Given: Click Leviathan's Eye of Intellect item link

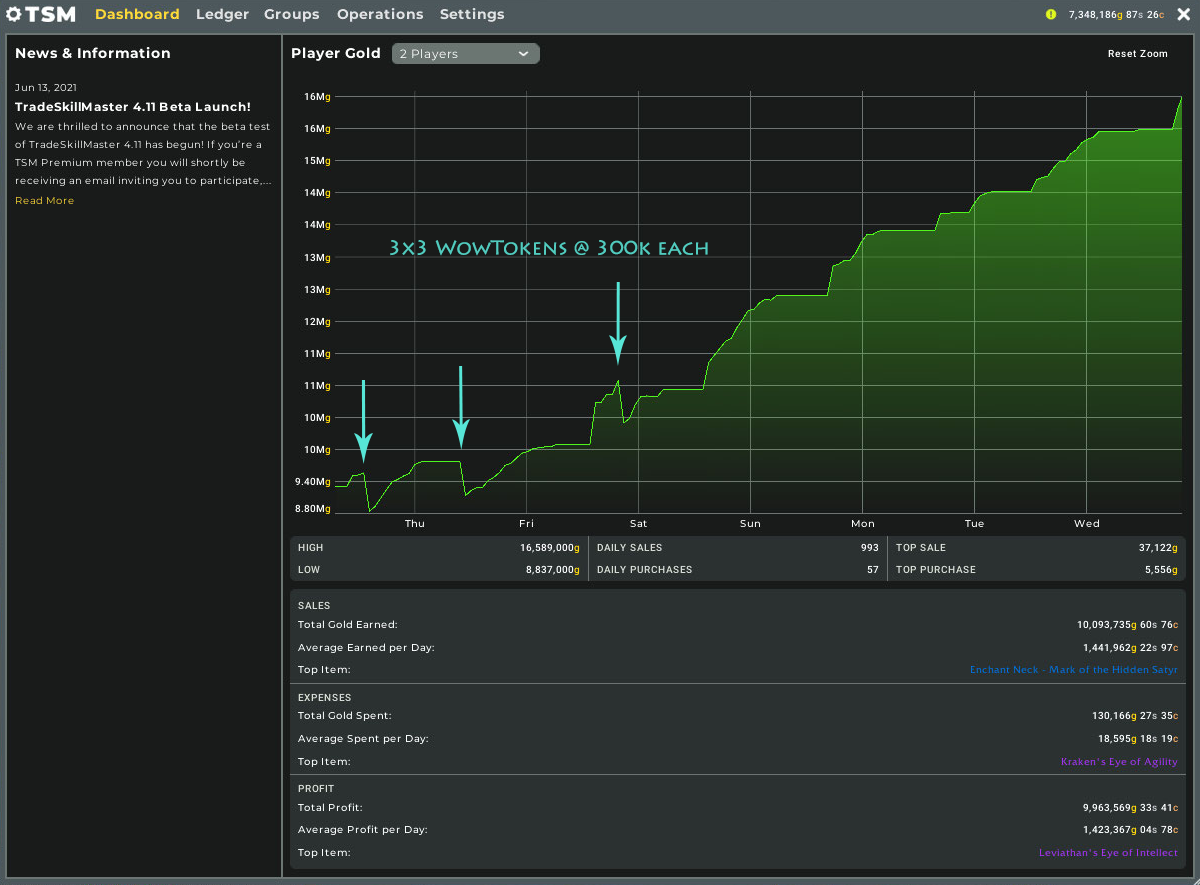Looking at the screenshot, I should point(1108,853).
